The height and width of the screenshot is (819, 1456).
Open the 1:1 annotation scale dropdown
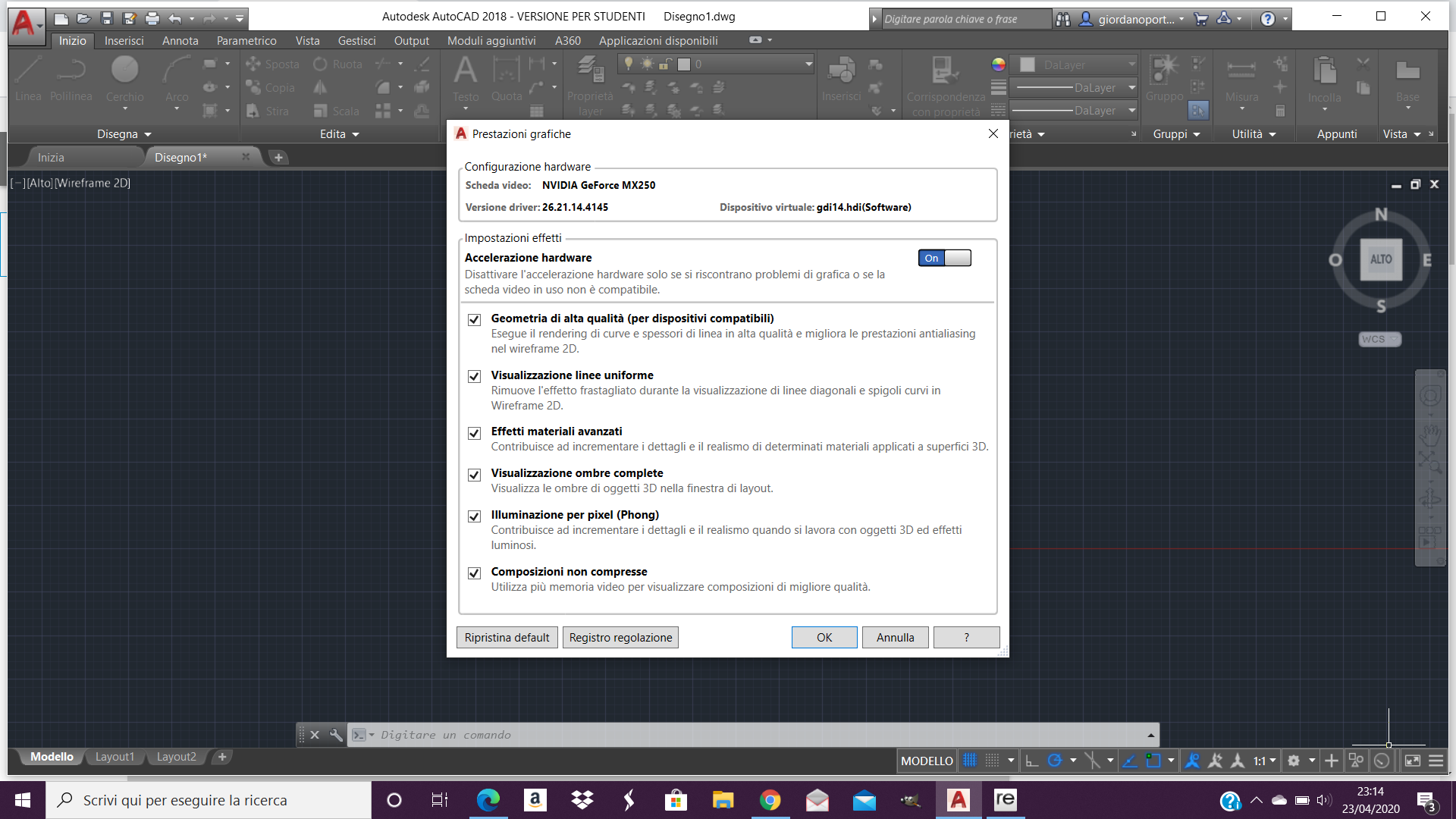click(x=1264, y=761)
